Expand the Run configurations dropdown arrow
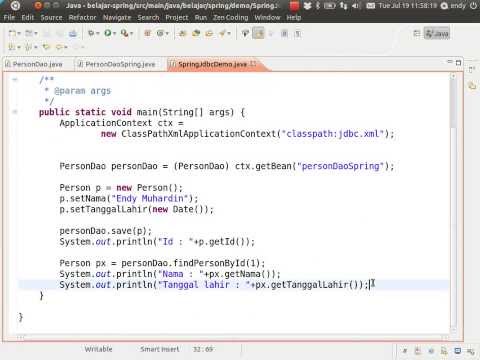Image resolution: width=480 pixels, height=360 pixels. tap(114, 33)
